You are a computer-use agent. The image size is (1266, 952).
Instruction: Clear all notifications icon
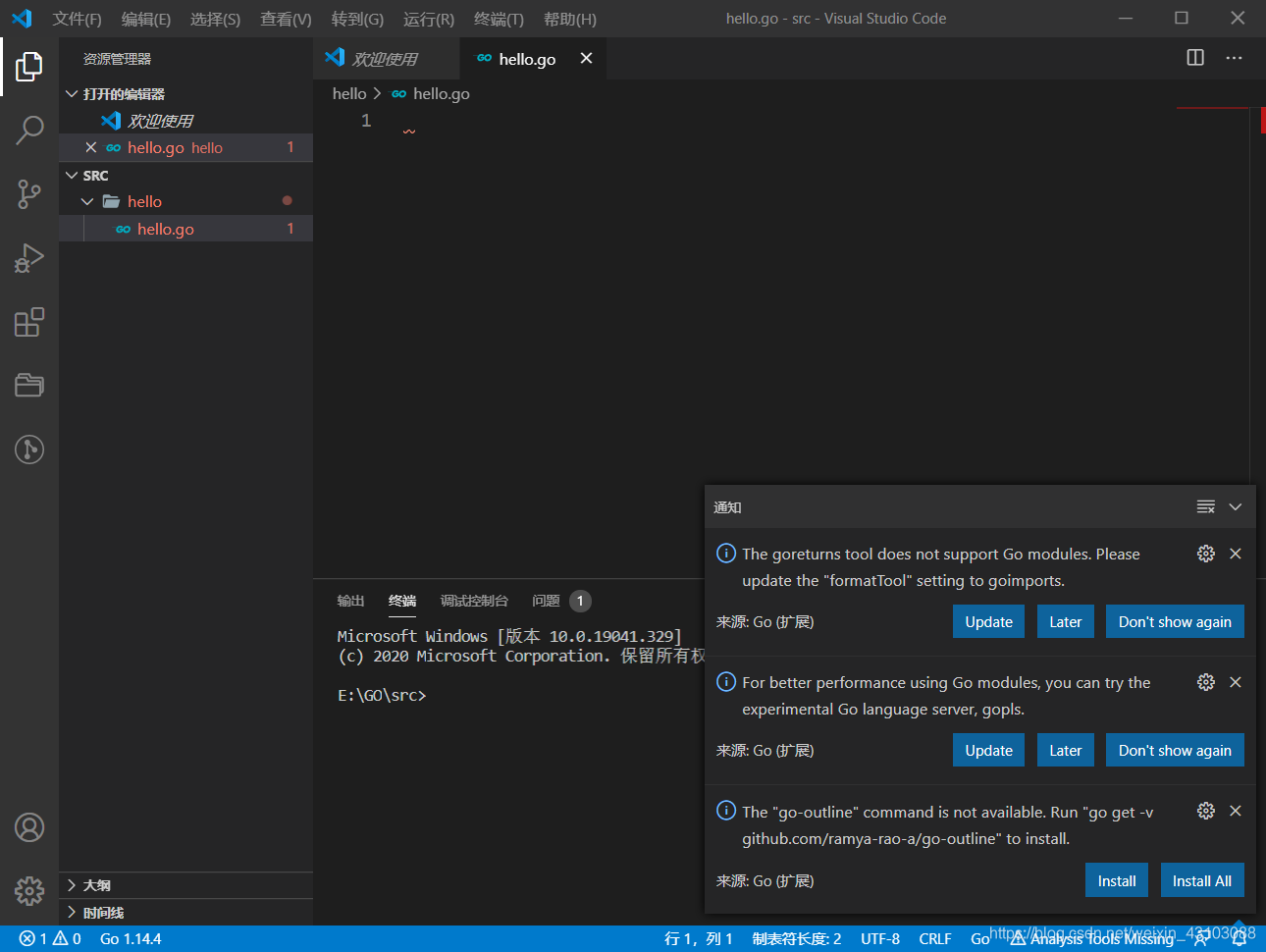coord(1206,506)
